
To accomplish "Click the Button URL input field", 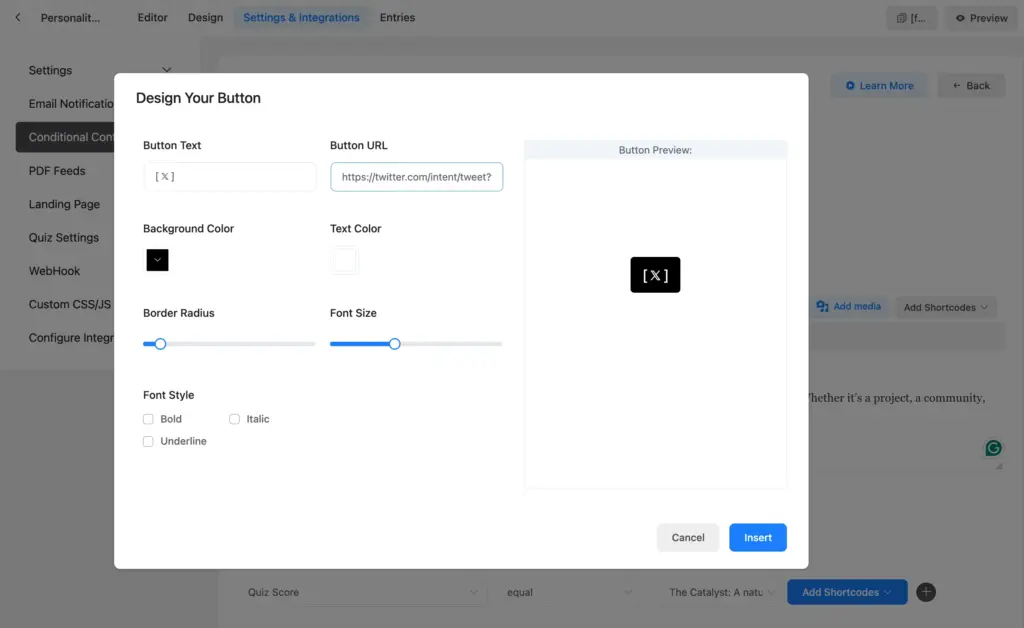I will (417, 177).
